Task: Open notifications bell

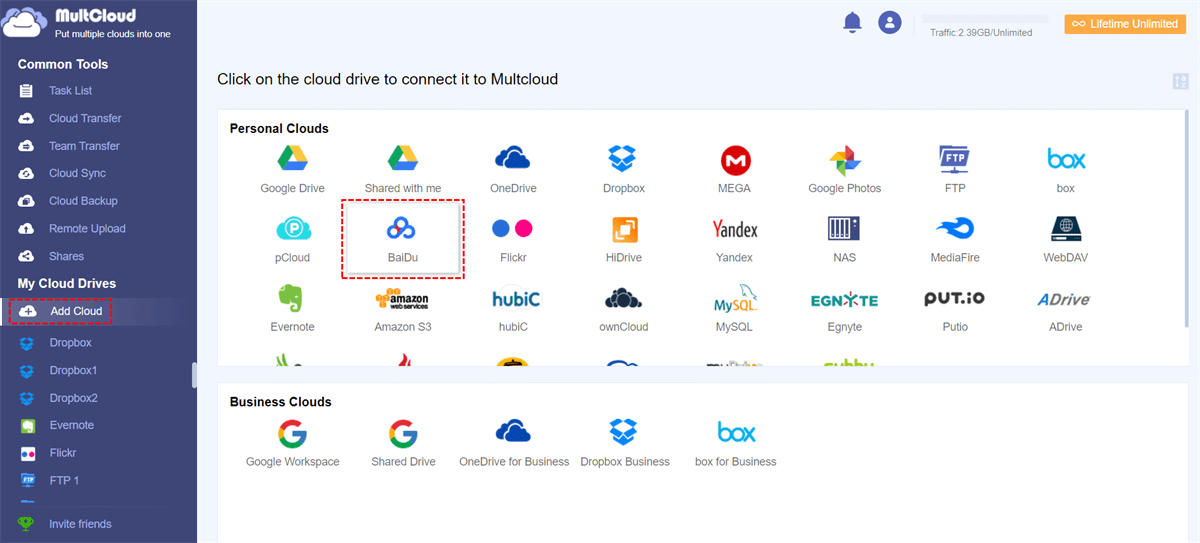Action: (852, 22)
